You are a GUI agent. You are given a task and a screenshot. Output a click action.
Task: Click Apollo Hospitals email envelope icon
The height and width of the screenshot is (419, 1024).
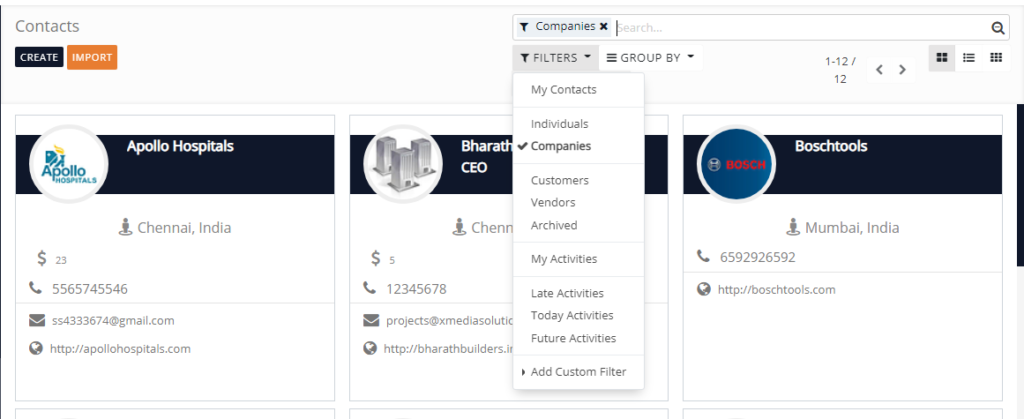tap(37, 320)
